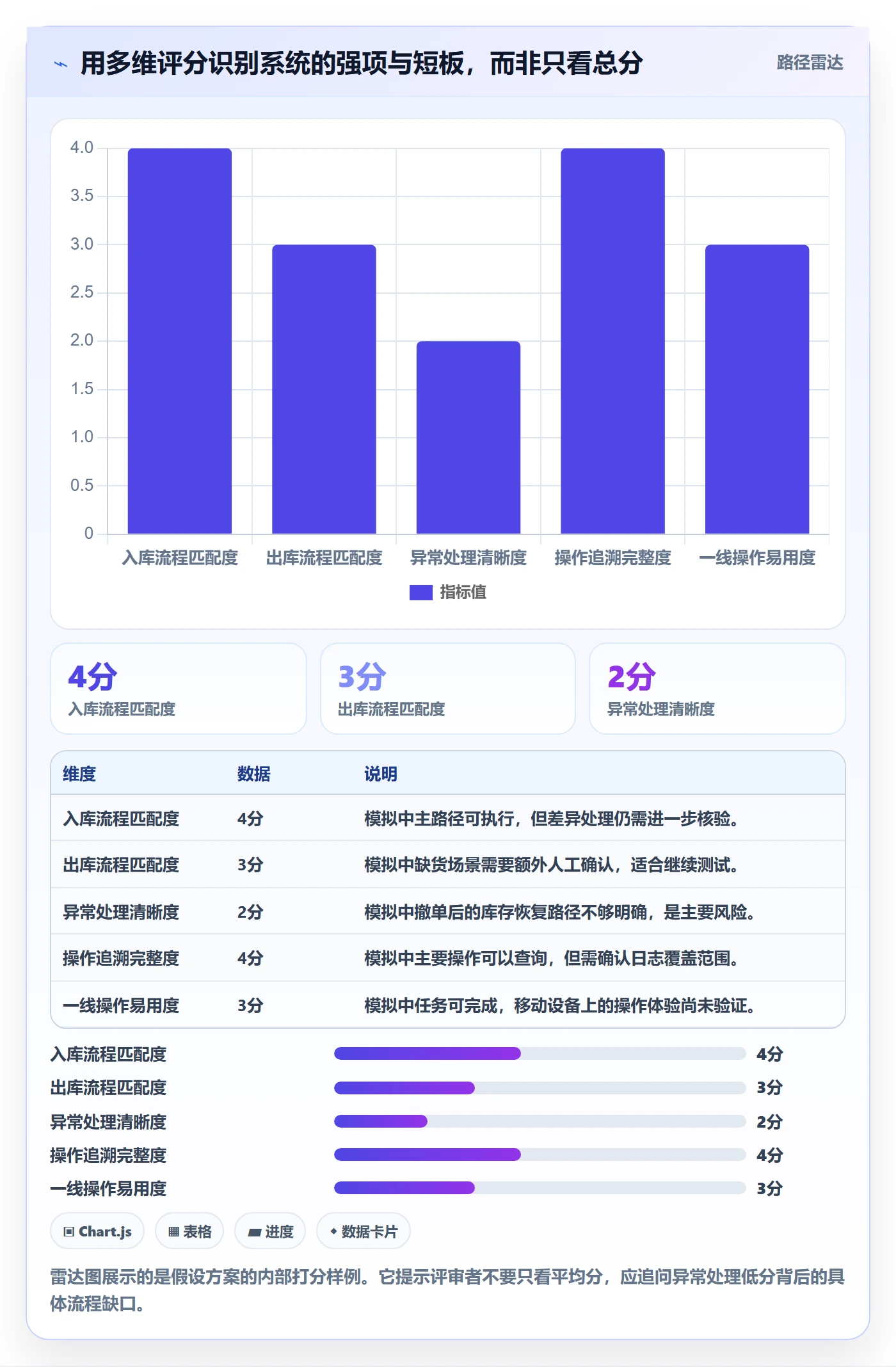The height and width of the screenshot is (1367, 896).
Task: Select 异常处理清晰度 table row cell
Action: 121,912
